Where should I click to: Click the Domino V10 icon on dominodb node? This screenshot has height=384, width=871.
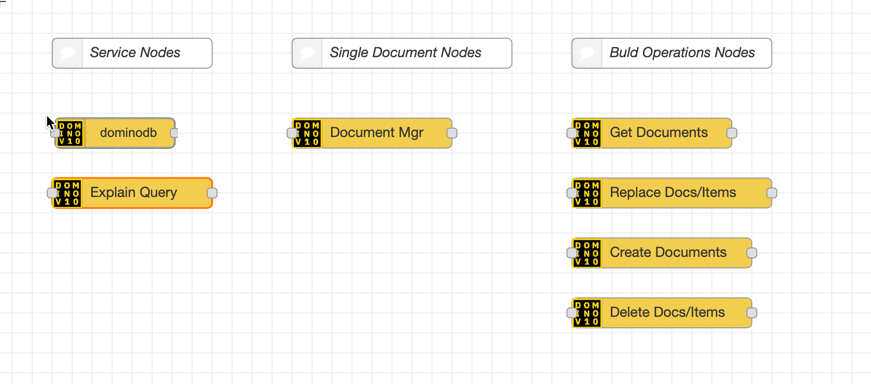point(70,133)
